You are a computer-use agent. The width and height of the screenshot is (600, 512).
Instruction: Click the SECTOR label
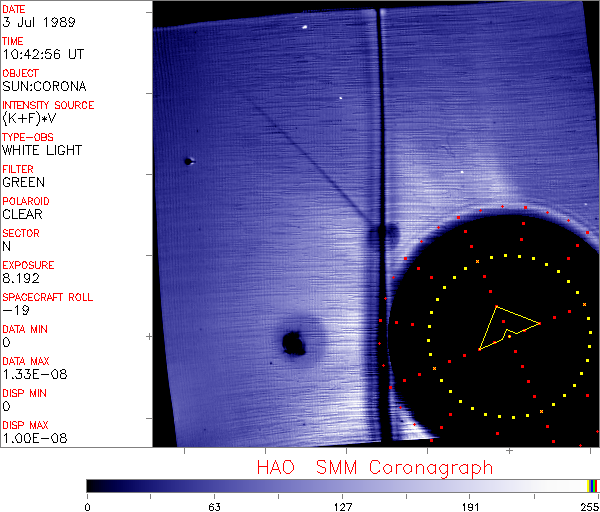click(21, 233)
